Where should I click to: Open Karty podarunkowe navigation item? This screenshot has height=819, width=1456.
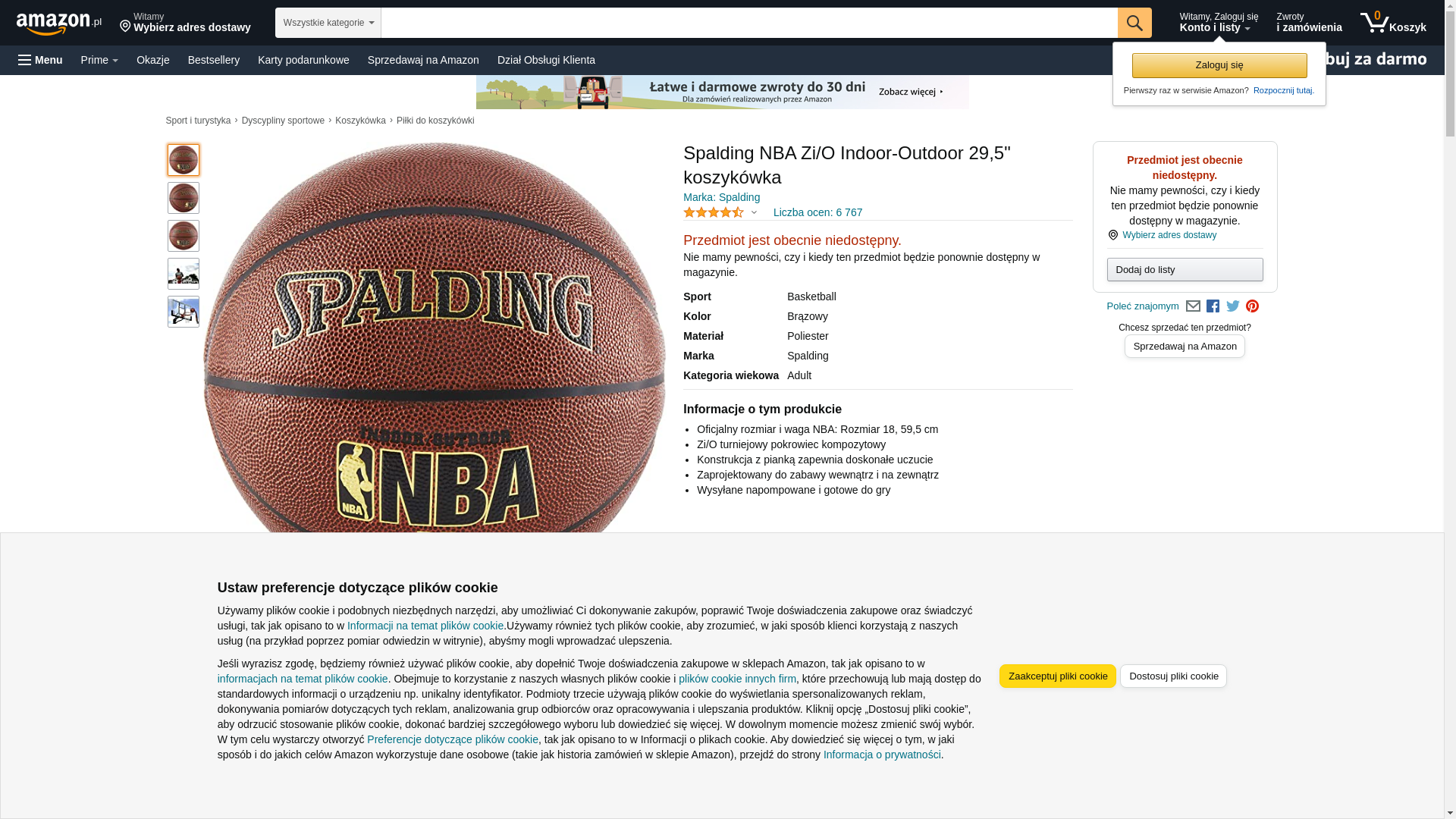[303, 60]
